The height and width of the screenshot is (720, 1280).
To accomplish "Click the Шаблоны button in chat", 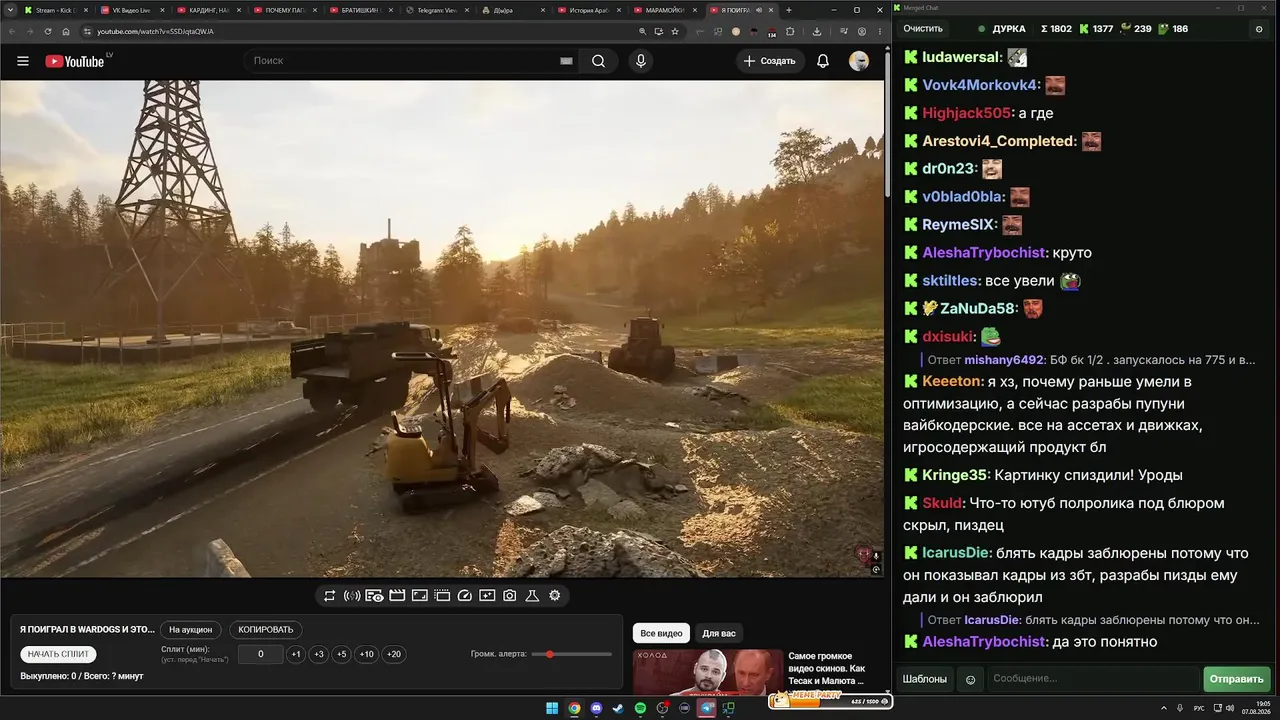I will tap(925, 679).
